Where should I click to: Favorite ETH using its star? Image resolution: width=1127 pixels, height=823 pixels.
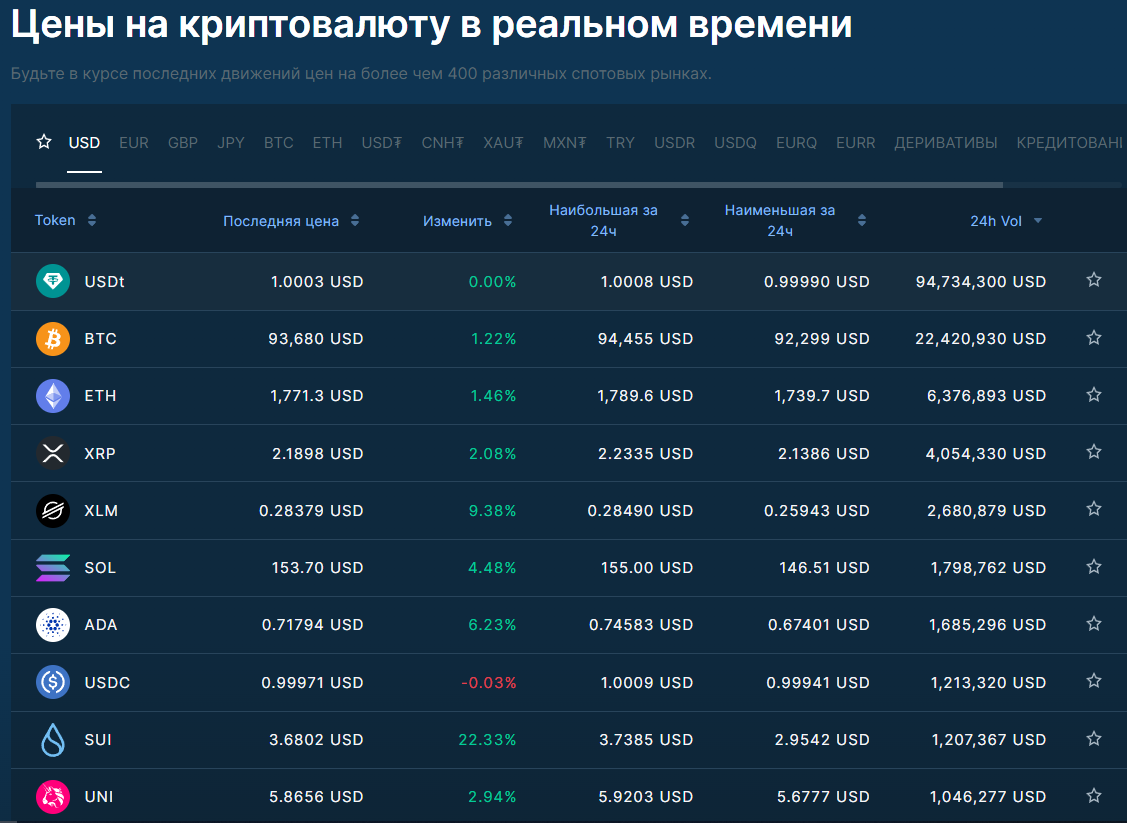[1094, 394]
